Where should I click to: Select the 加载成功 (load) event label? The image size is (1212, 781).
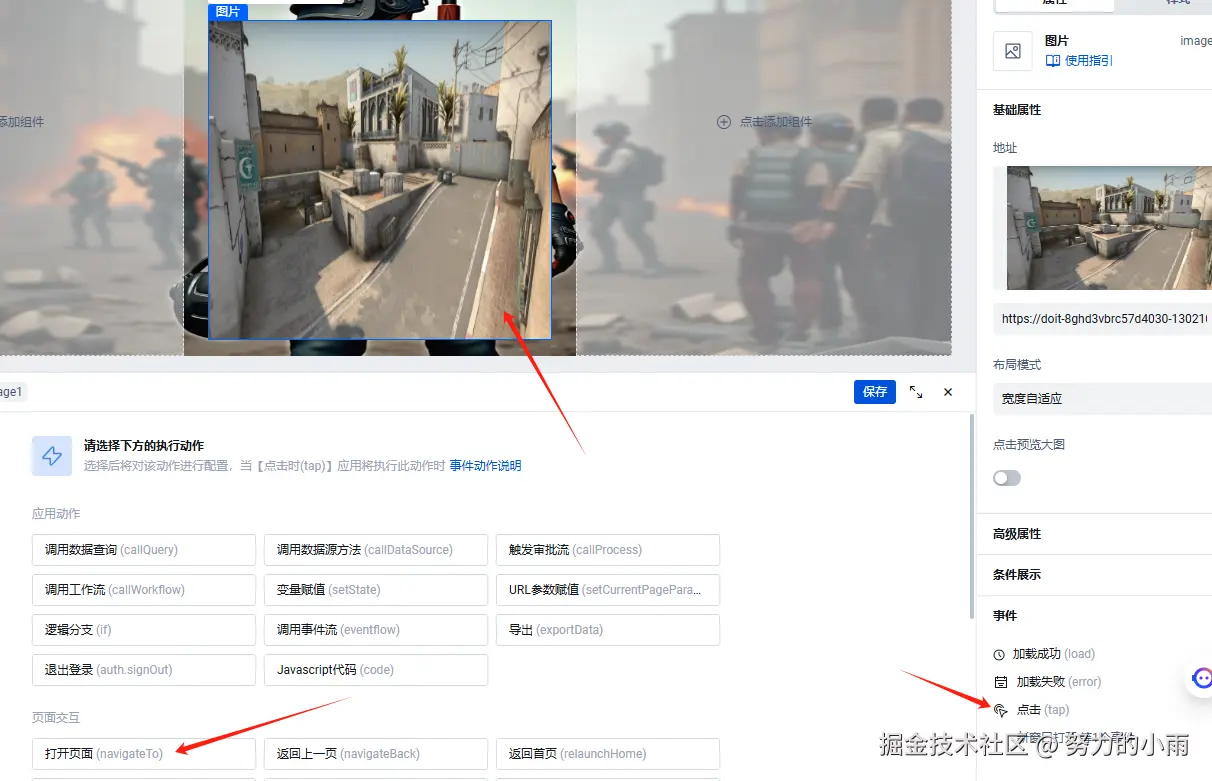pos(1053,654)
